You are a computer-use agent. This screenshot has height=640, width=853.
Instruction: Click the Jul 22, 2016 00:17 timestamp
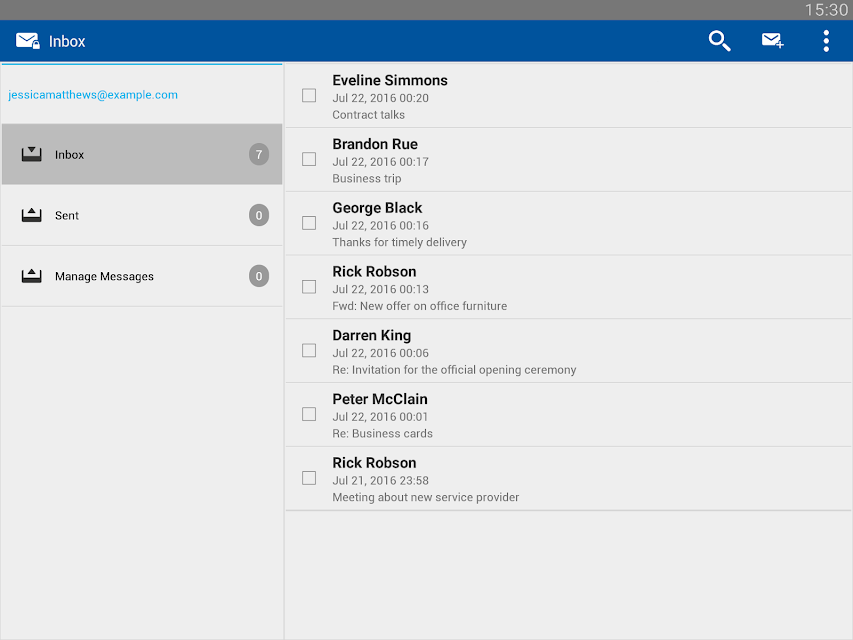pos(380,162)
